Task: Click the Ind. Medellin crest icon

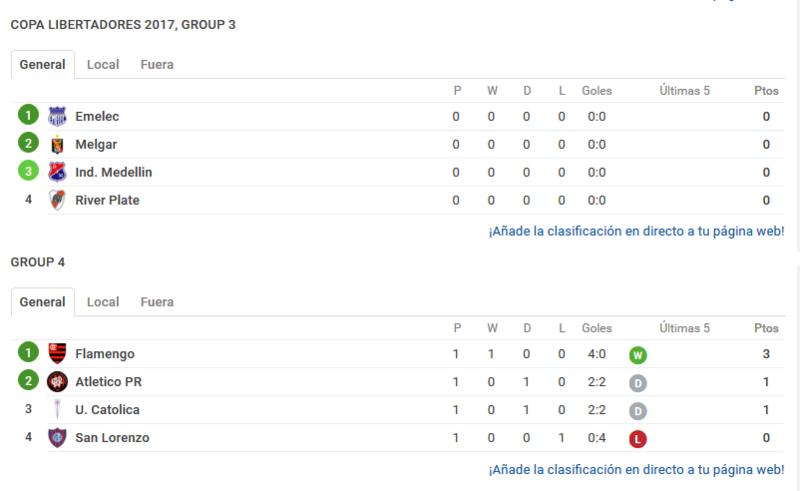Action: click(x=57, y=172)
